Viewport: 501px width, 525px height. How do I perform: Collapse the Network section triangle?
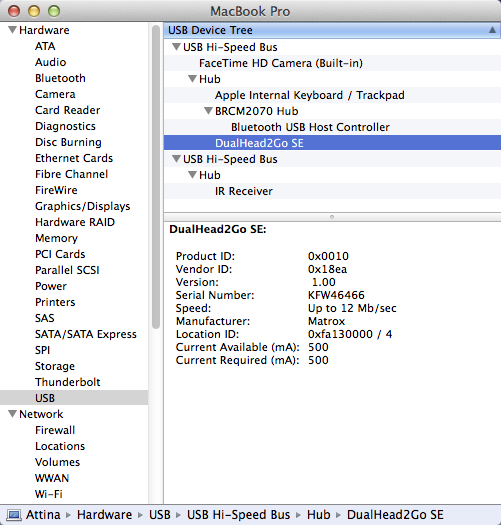[x=12, y=414]
